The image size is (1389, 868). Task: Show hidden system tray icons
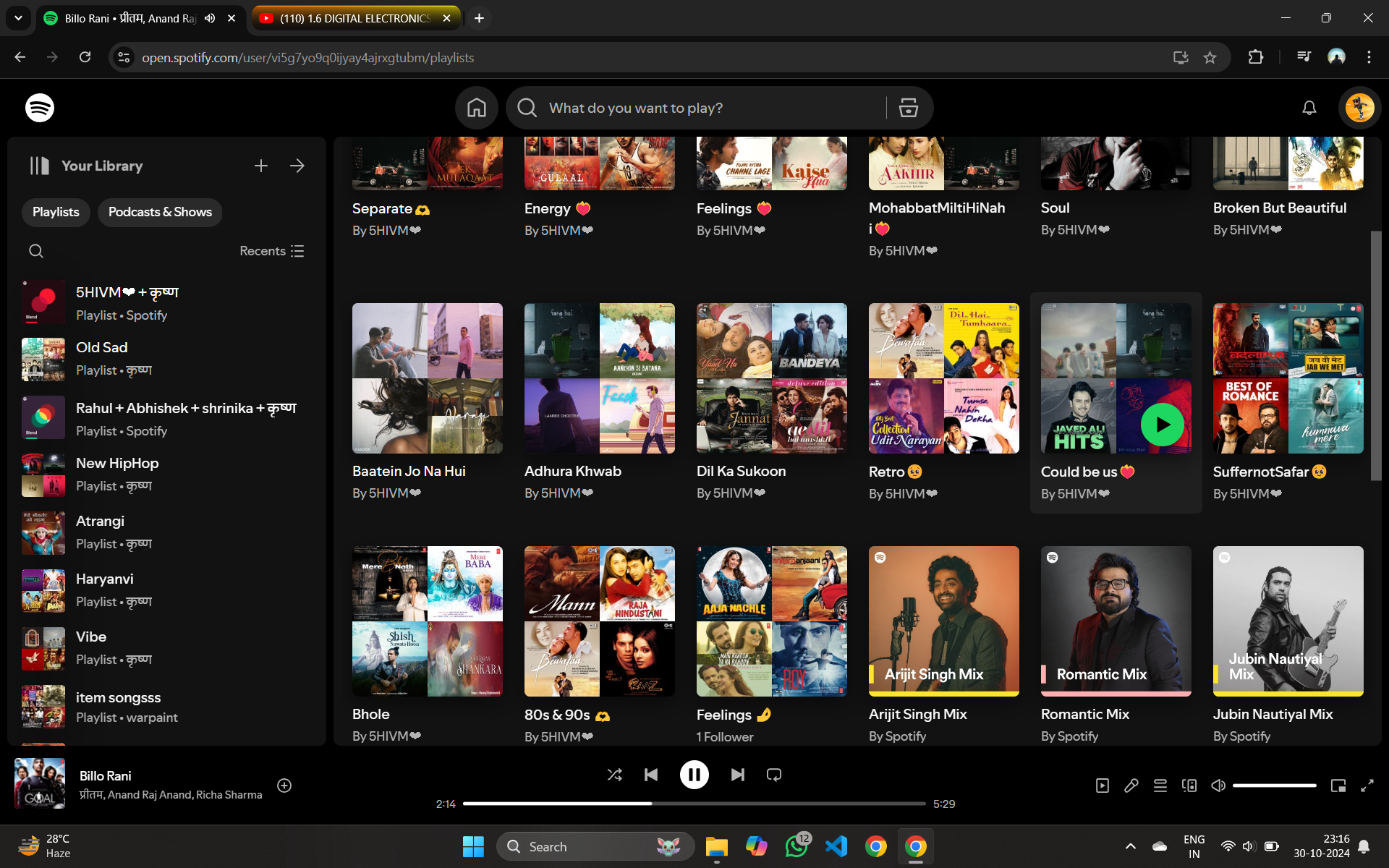click(x=1131, y=846)
